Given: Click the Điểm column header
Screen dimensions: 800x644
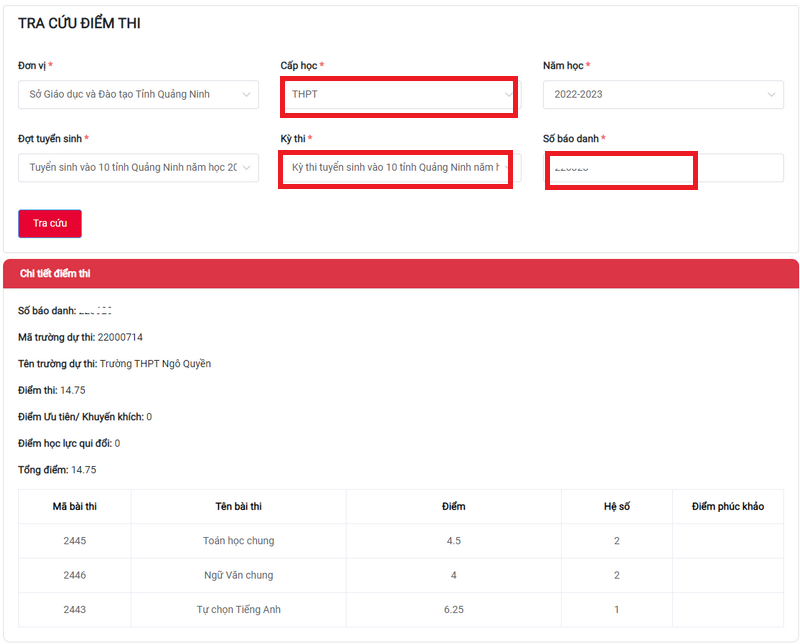Looking at the screenshot, I should coord(454,507).
